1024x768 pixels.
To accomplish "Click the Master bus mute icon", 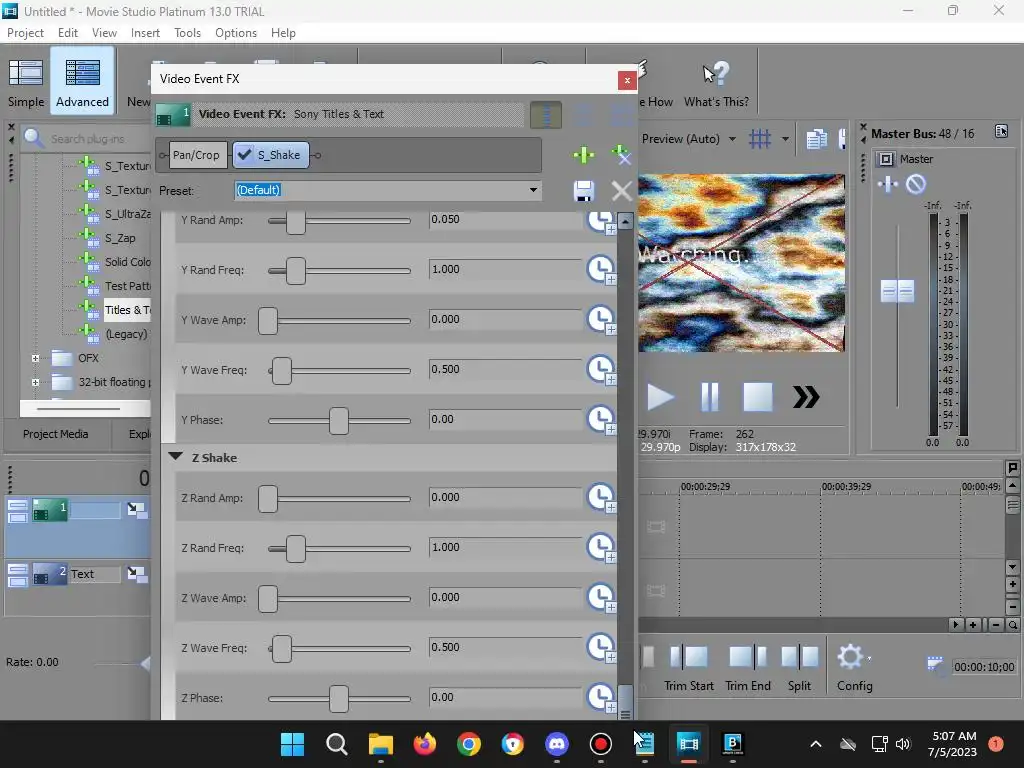I will (916, 184).
